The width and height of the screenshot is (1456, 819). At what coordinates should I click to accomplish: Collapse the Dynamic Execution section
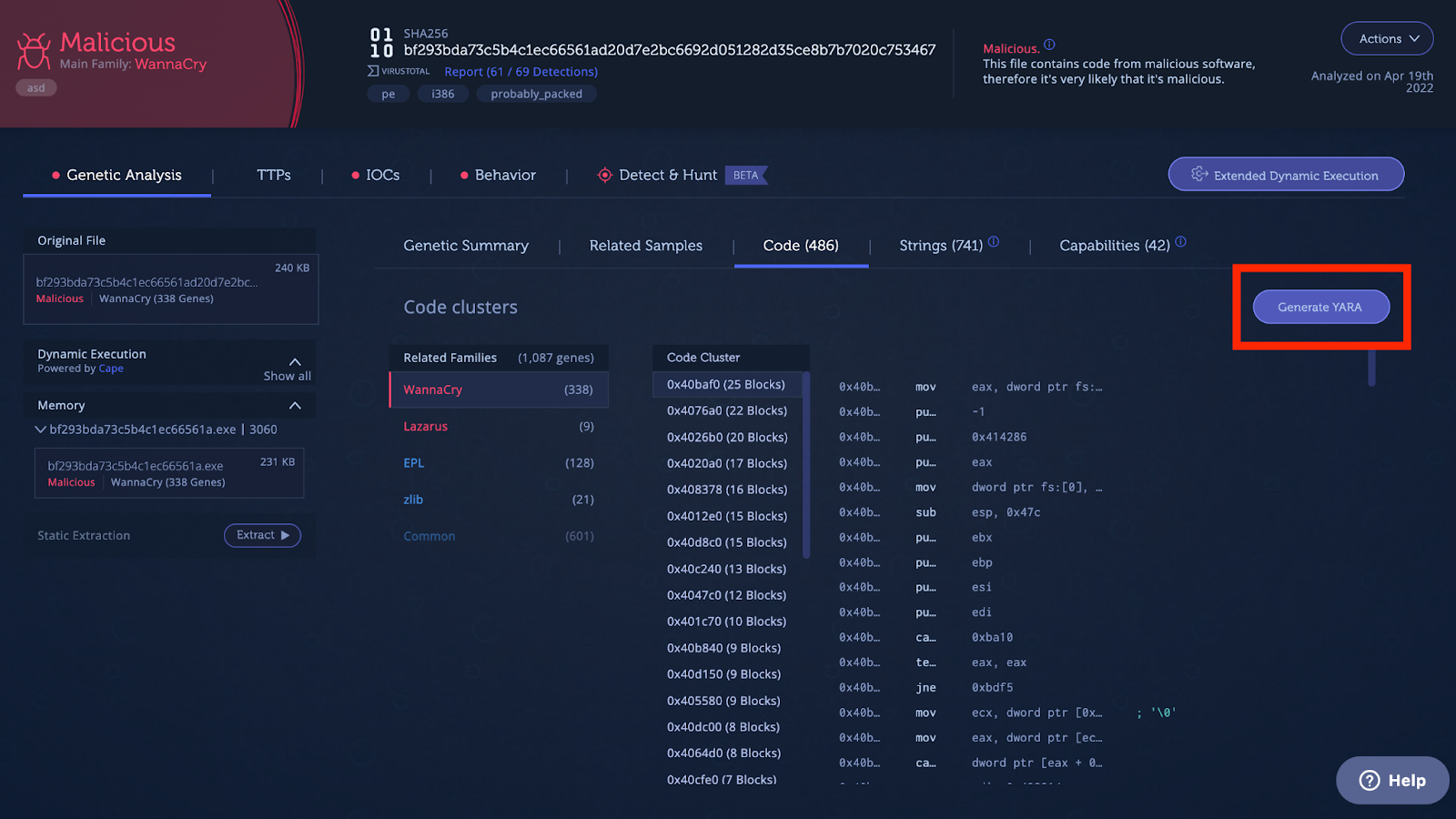(295, 361)
